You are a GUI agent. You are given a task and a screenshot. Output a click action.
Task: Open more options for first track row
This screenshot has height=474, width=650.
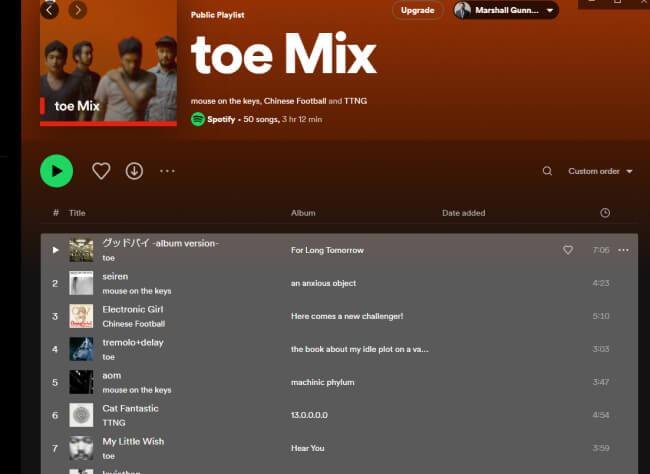click(x=623, y=250)
